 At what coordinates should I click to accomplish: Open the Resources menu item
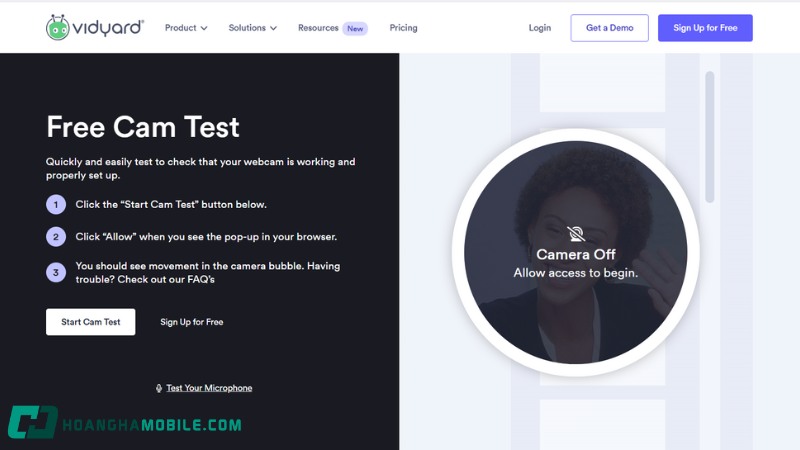coord(318,28)
